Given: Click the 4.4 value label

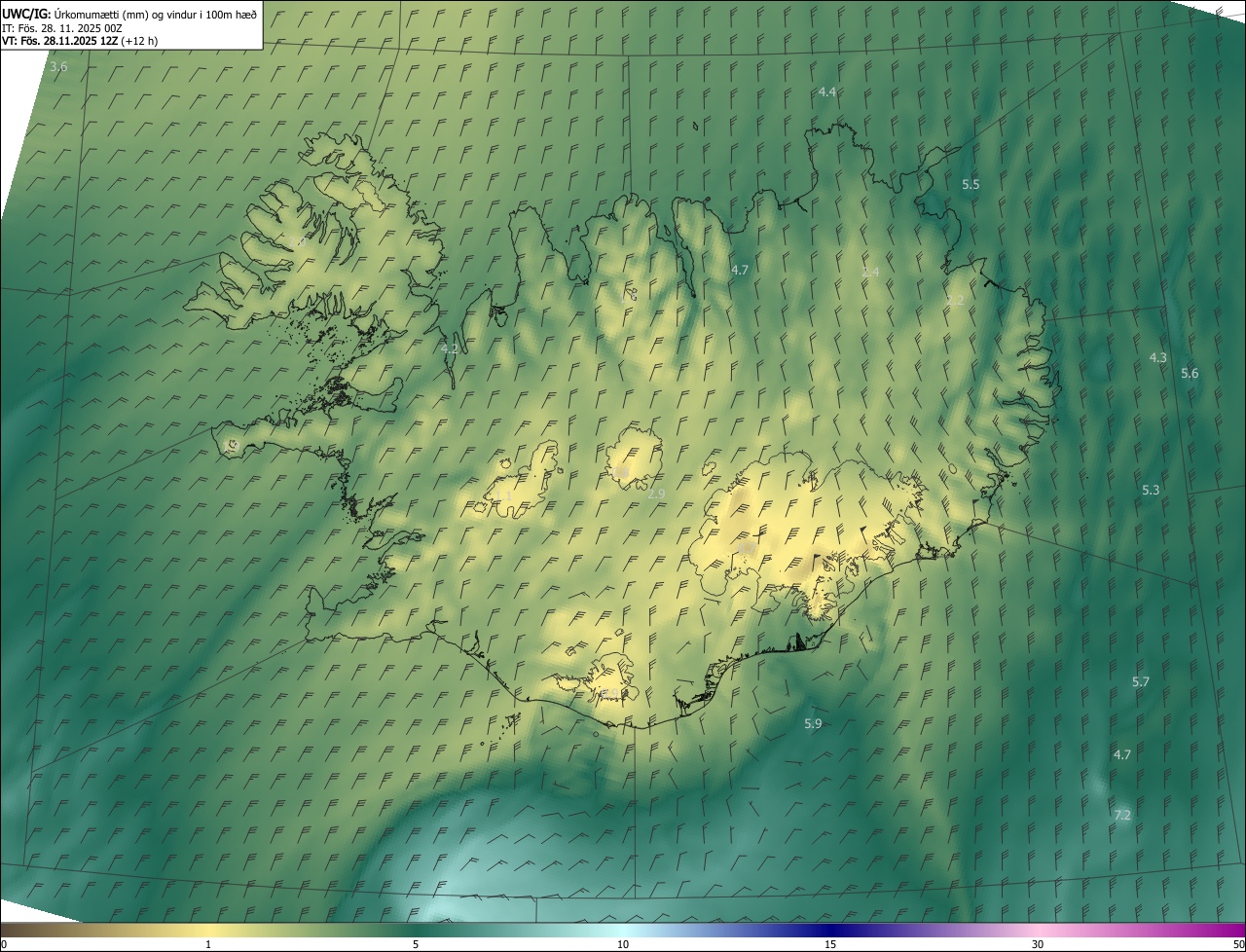Looking at the screenshot, I should [x=827, y=92].
